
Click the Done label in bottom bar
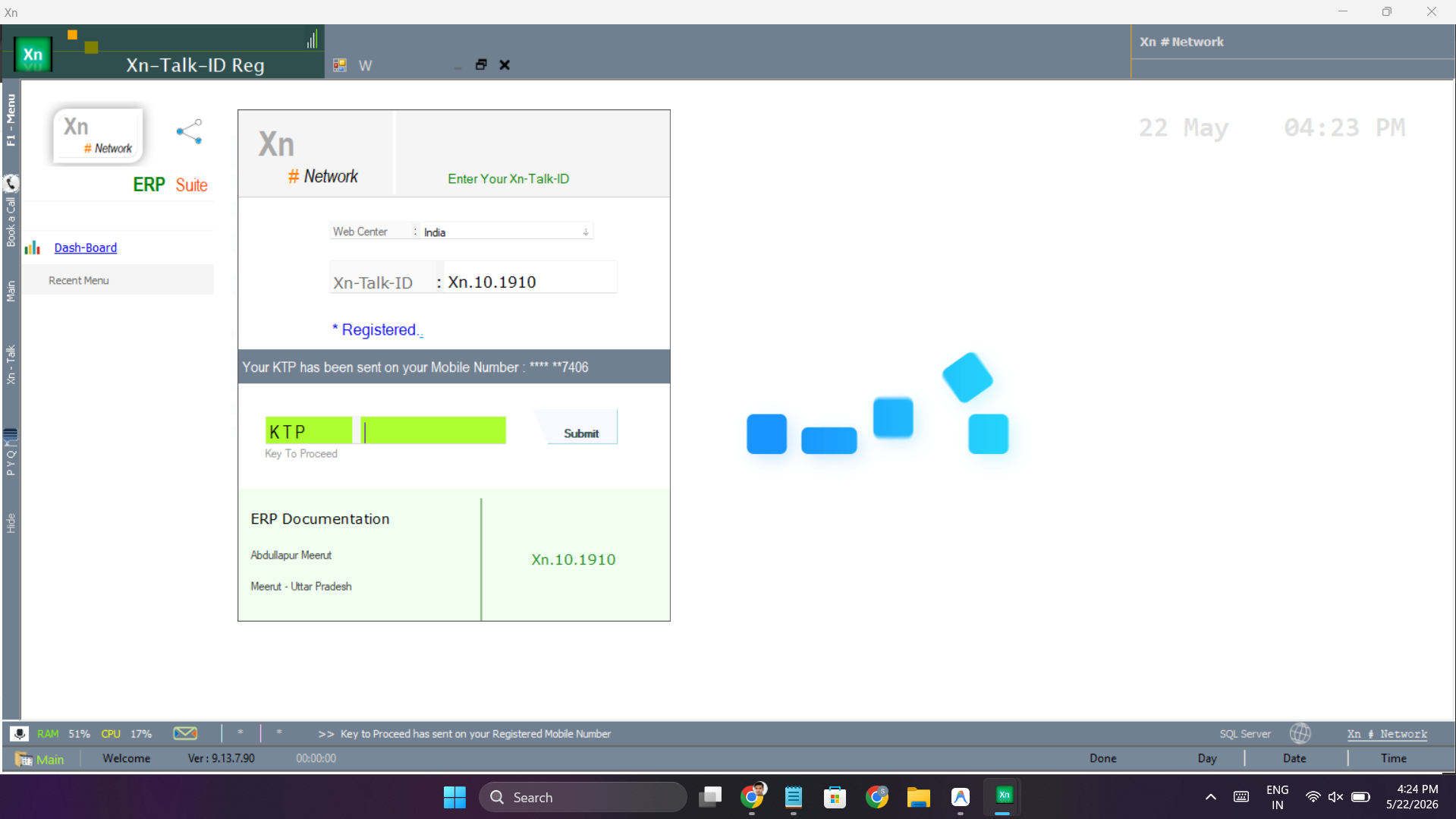point(1103,758)
